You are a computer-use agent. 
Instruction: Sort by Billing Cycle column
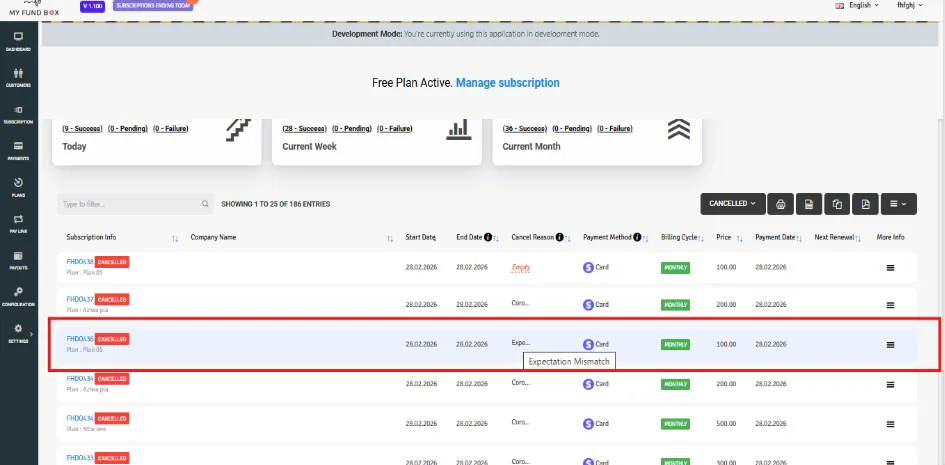point(701,239)
